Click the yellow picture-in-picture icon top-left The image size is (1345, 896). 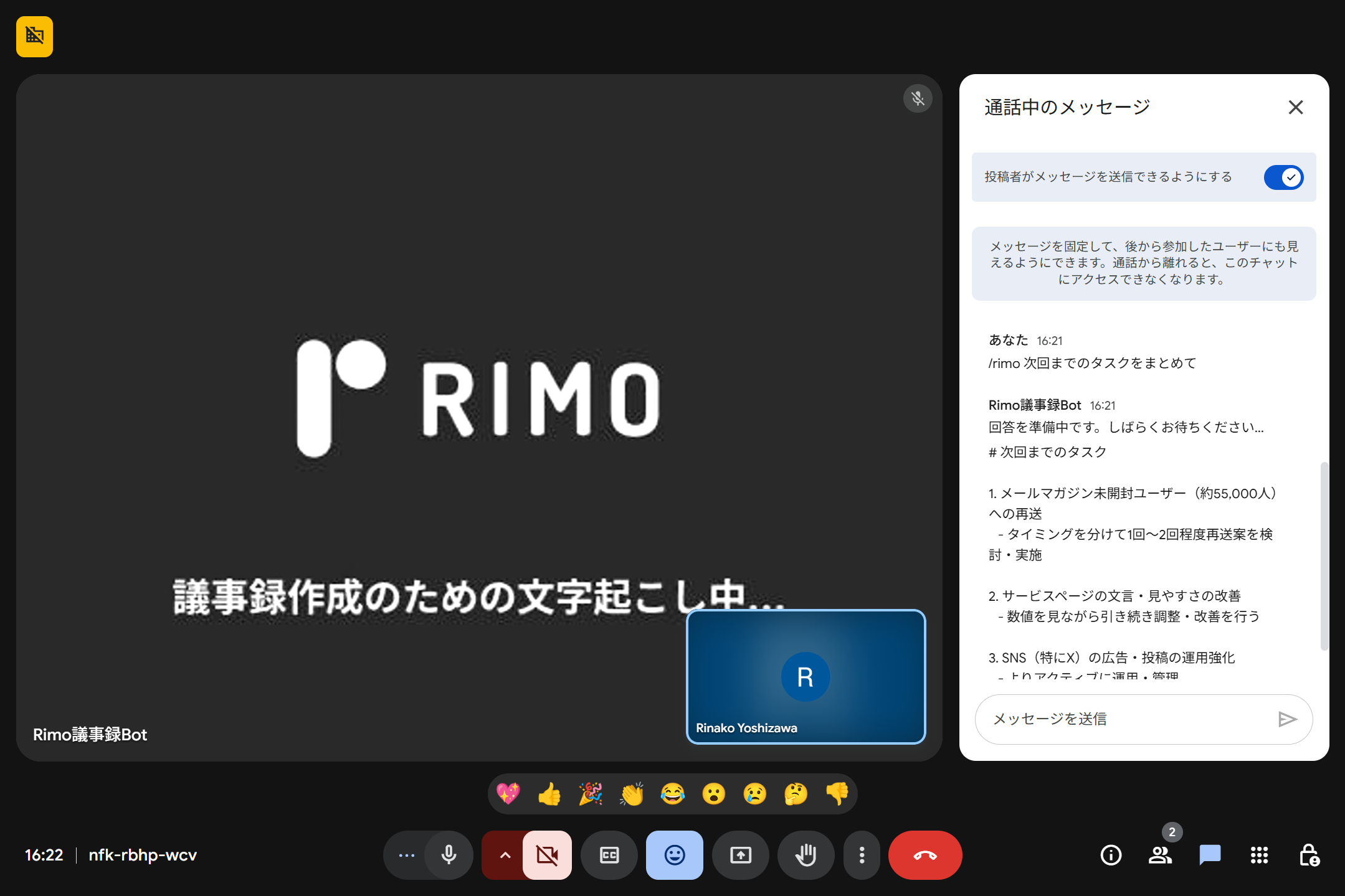pos(34,36)
